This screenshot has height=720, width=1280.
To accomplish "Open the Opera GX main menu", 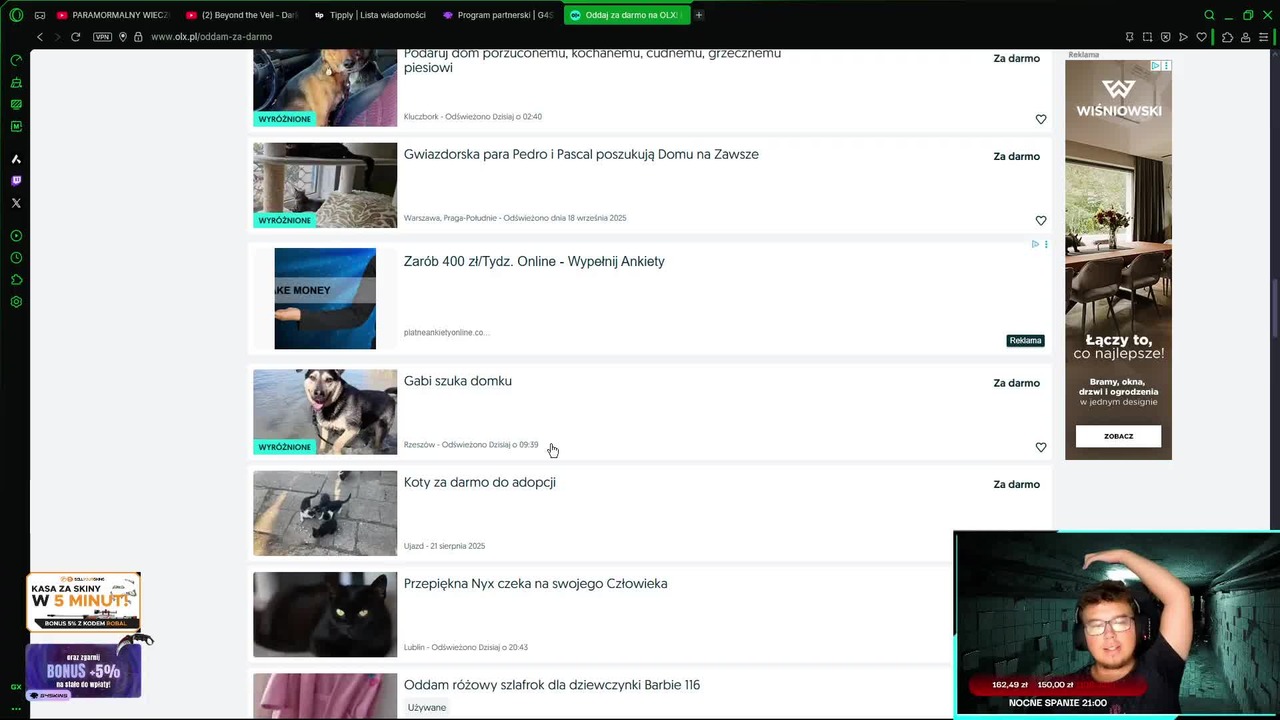I will pos(16,15).
